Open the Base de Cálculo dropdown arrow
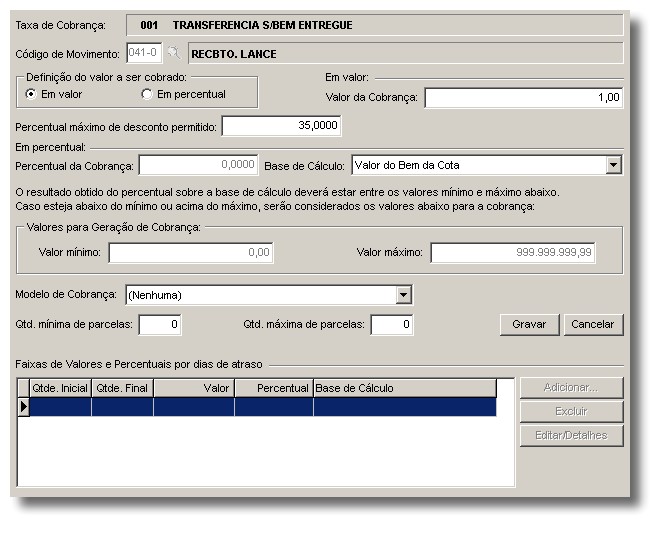 tap(614, 165)
